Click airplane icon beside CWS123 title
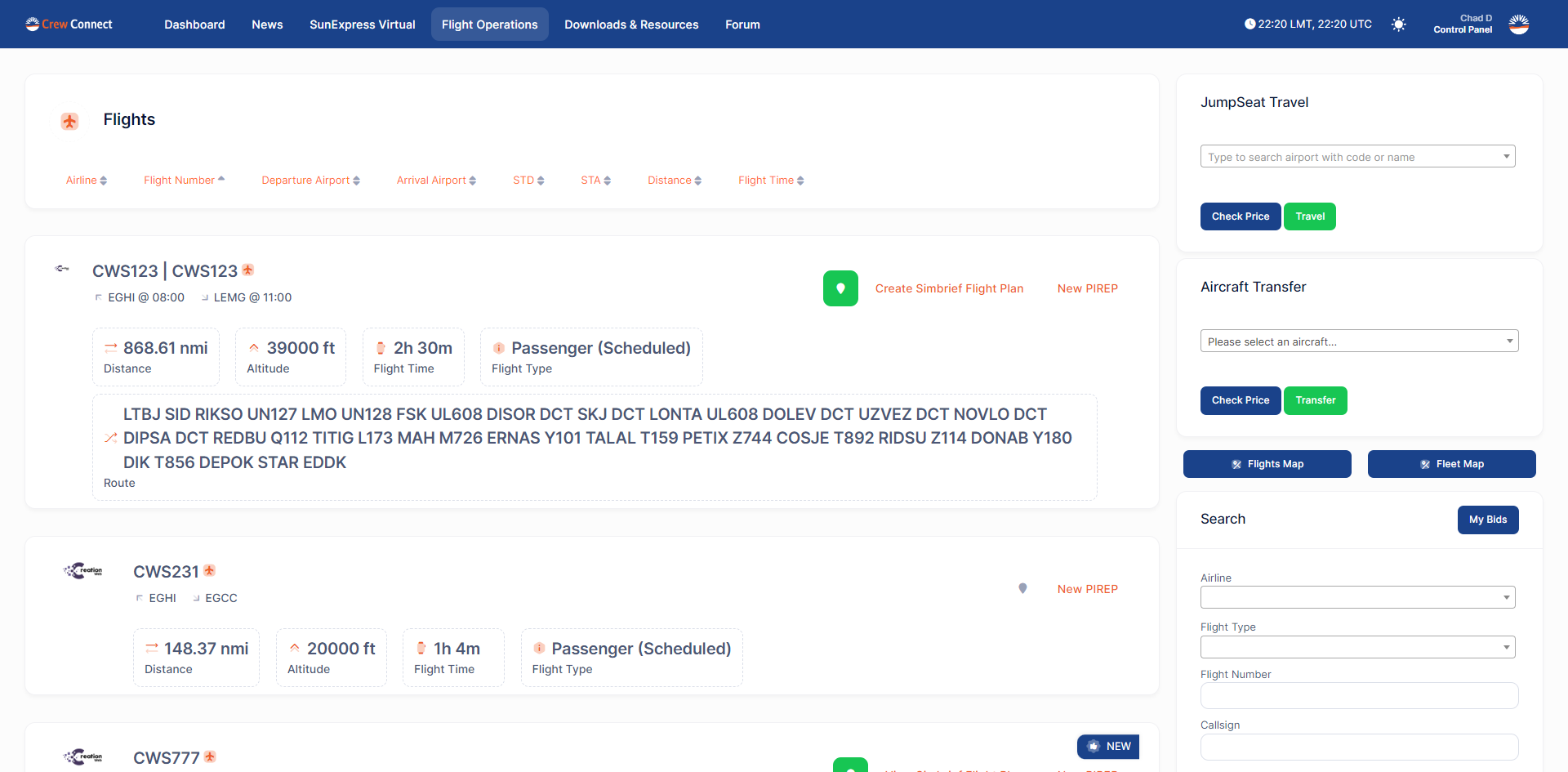 click(247, 270)
